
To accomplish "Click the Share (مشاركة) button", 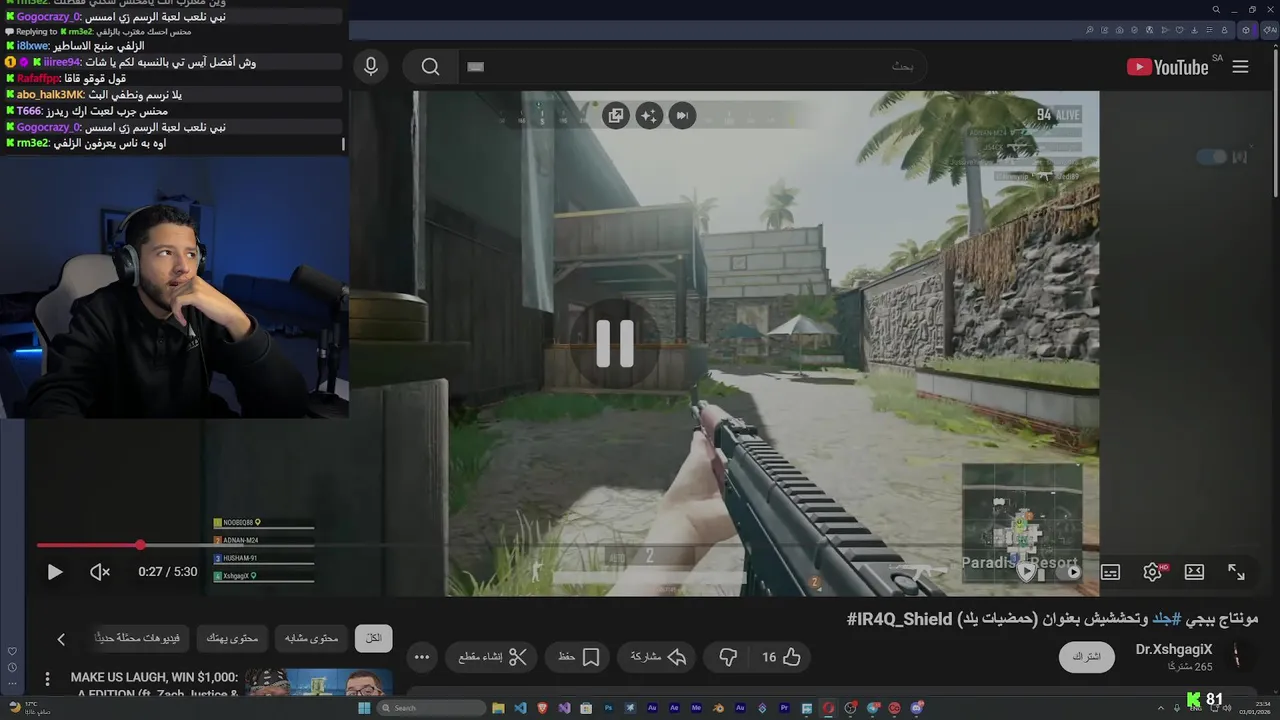I will 657,657.
